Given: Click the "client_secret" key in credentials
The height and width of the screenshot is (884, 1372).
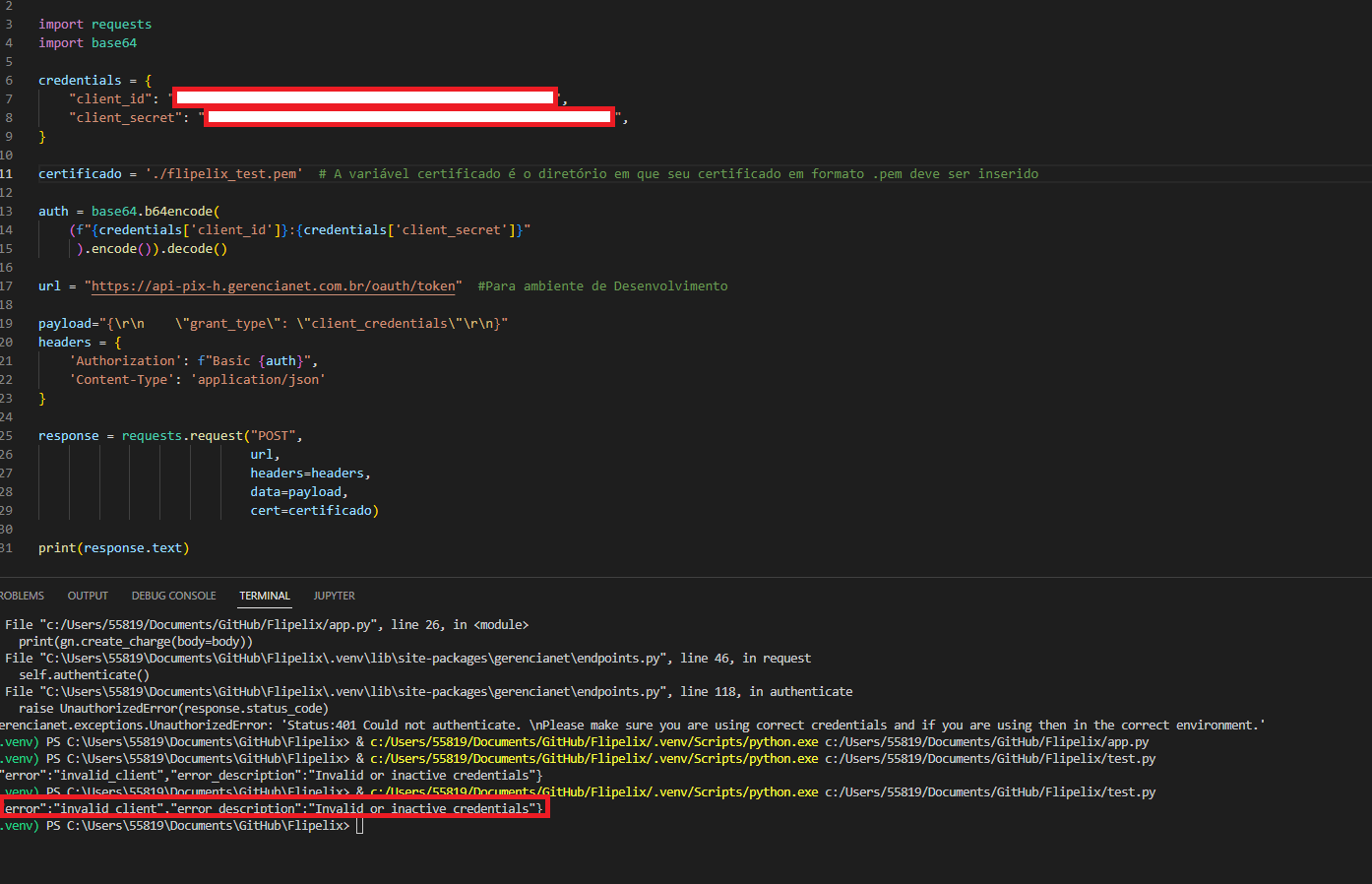Looking at the screenshot, I should 126,118.
